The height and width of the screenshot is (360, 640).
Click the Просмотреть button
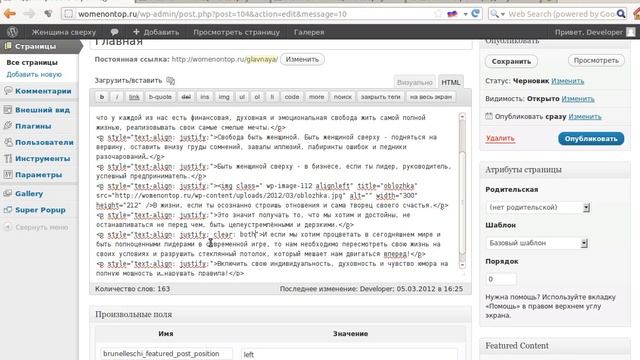596,60
